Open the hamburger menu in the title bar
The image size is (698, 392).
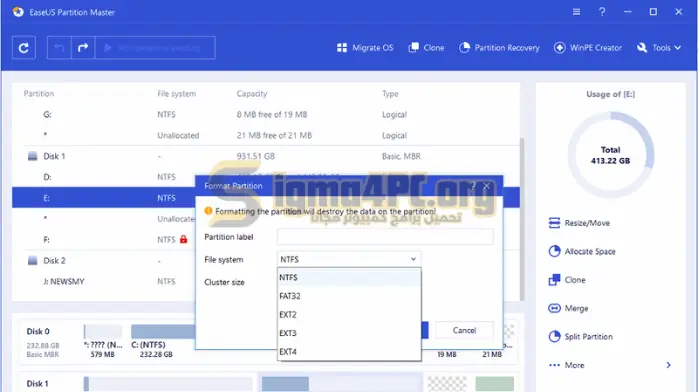576,12
